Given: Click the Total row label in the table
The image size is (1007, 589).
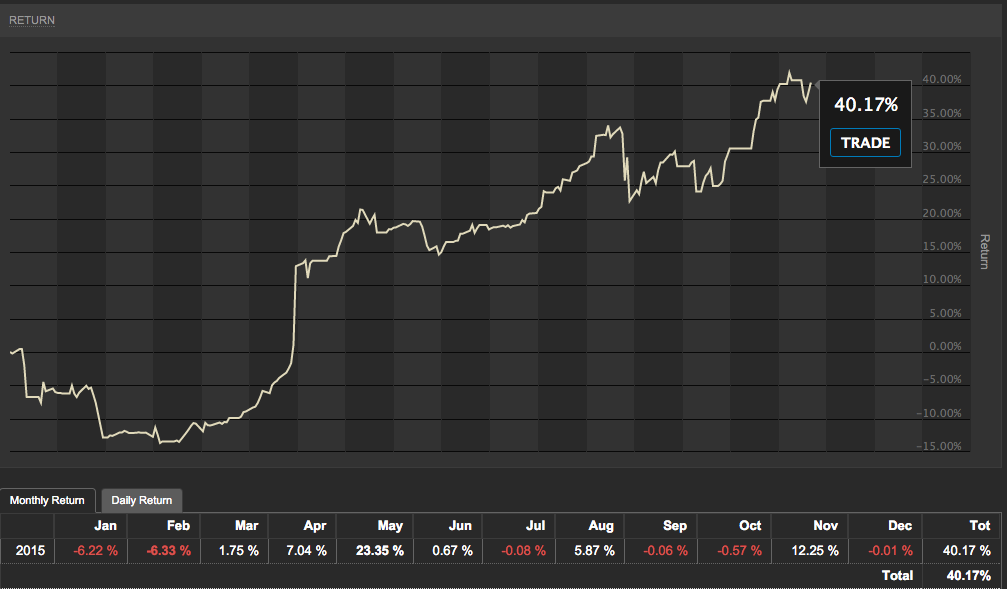Looking at the screenshot, I should point(895,575).
